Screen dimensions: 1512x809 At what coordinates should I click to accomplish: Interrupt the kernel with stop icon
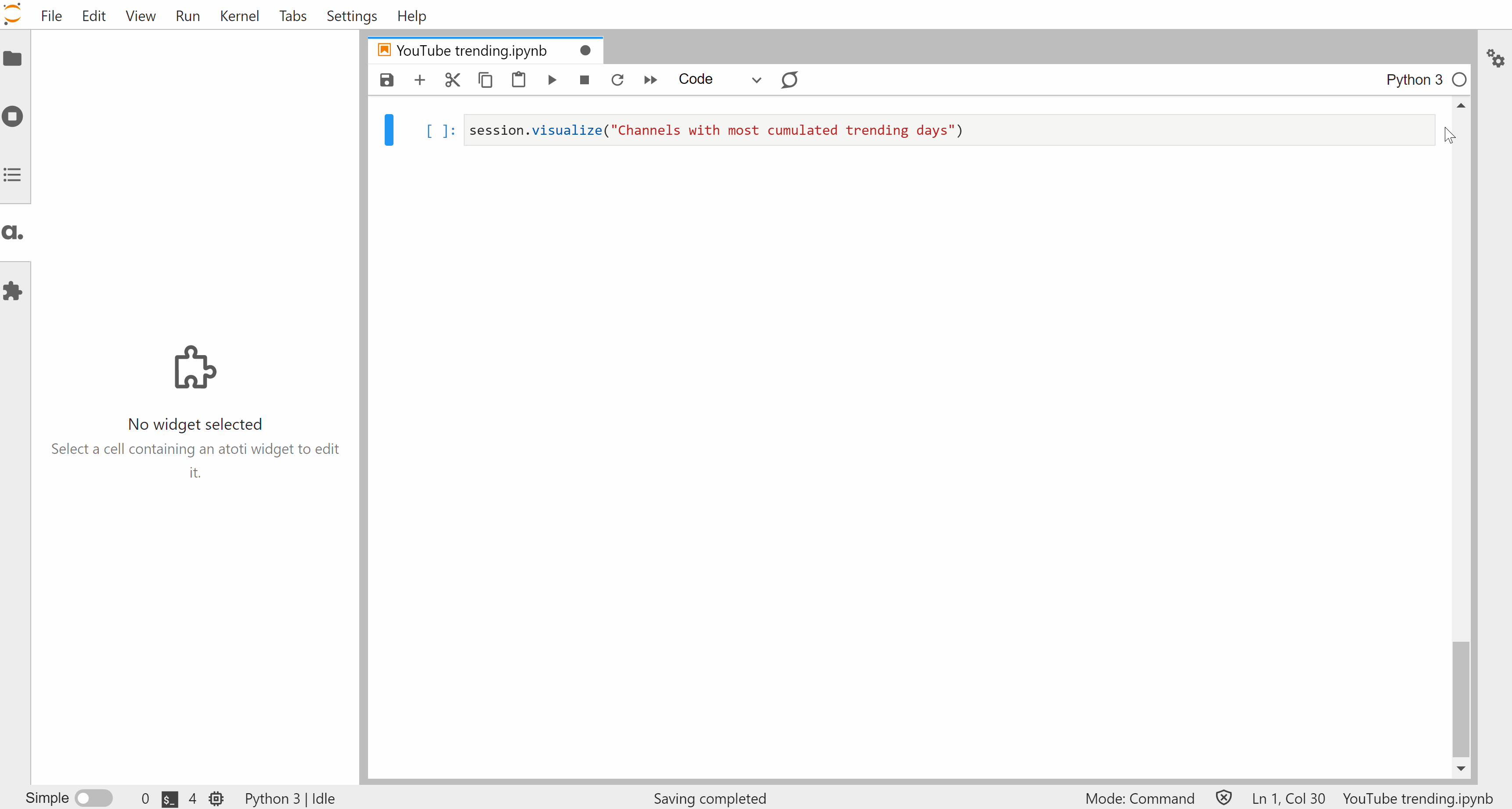pyautogui.click(x=584, y=80)
